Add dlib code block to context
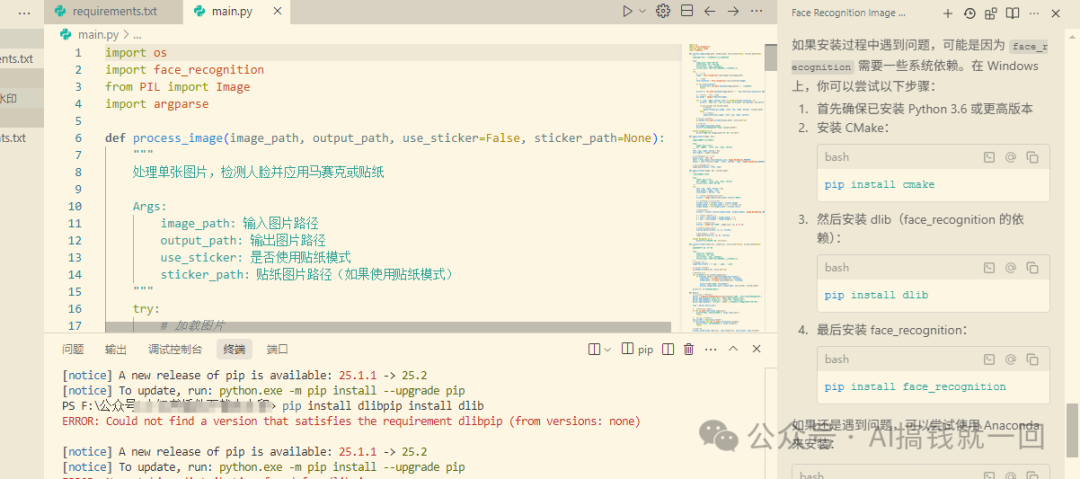 tap(1010, 267)
